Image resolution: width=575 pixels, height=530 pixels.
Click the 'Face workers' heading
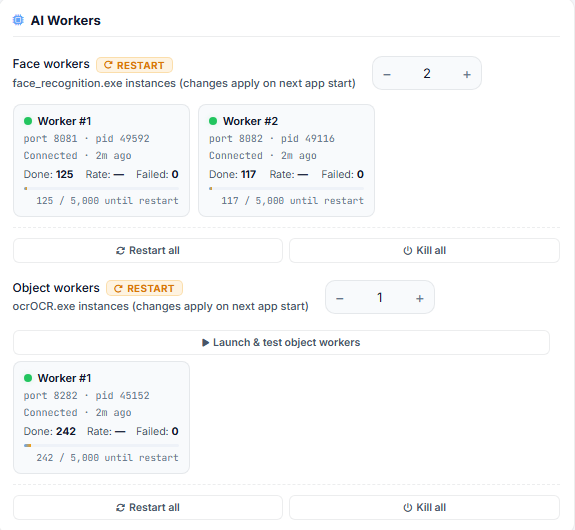(x=51, y=64)
